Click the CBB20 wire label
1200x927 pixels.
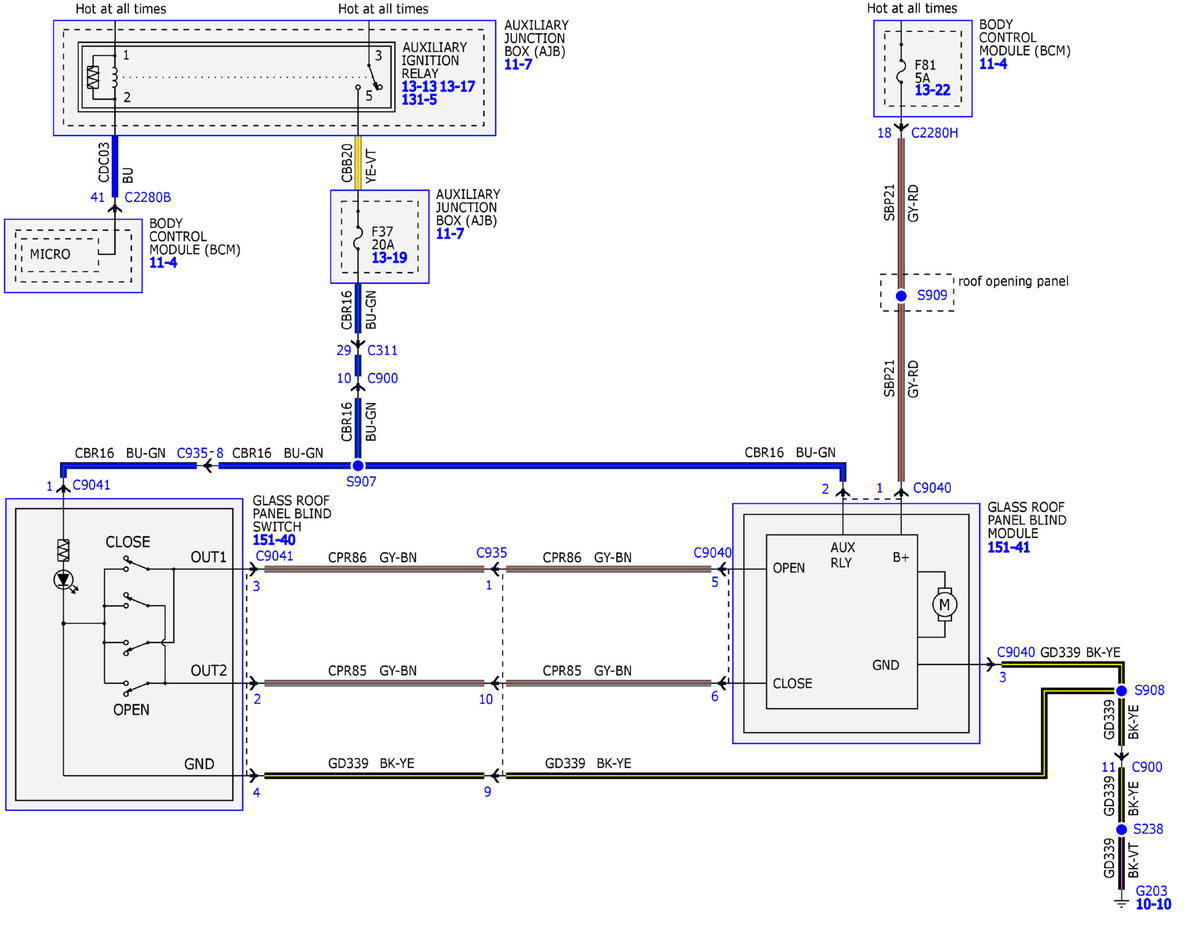point(347,164)
